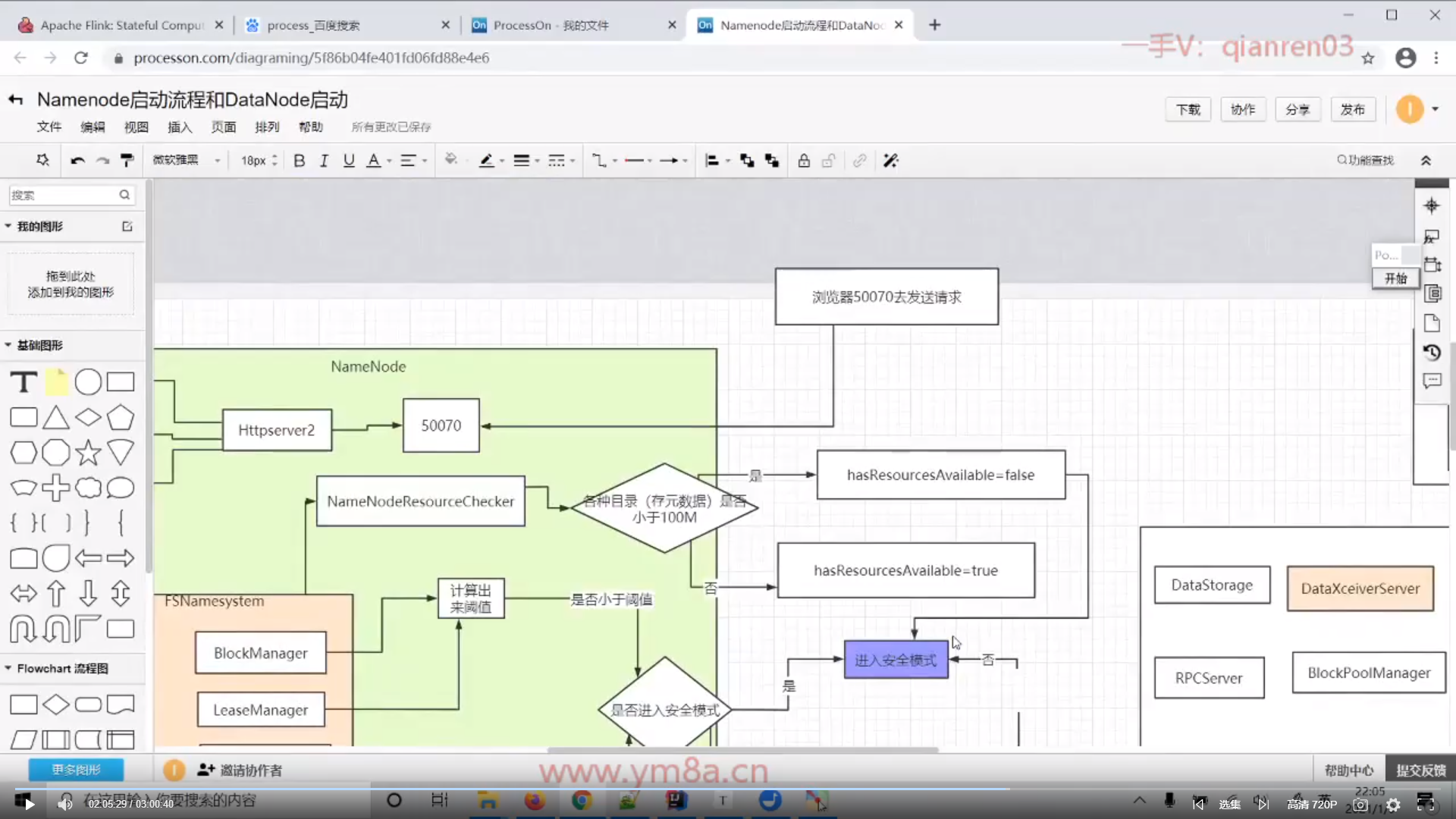Viewport: 1456px width, 819px height.
Task: Open the 微软雅黑 font family dropdown
Action: coord(186,160)
